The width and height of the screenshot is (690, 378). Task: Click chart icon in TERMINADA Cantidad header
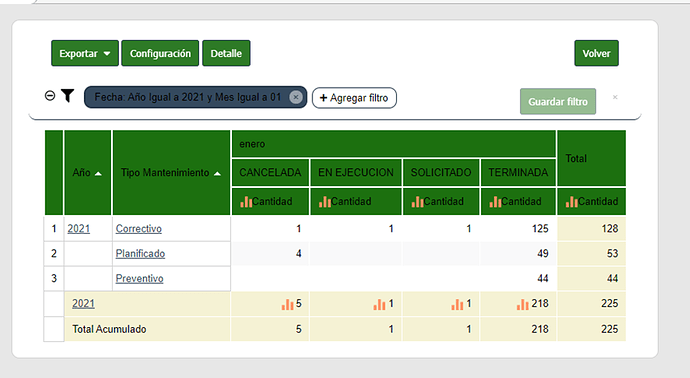click(495, 202)
